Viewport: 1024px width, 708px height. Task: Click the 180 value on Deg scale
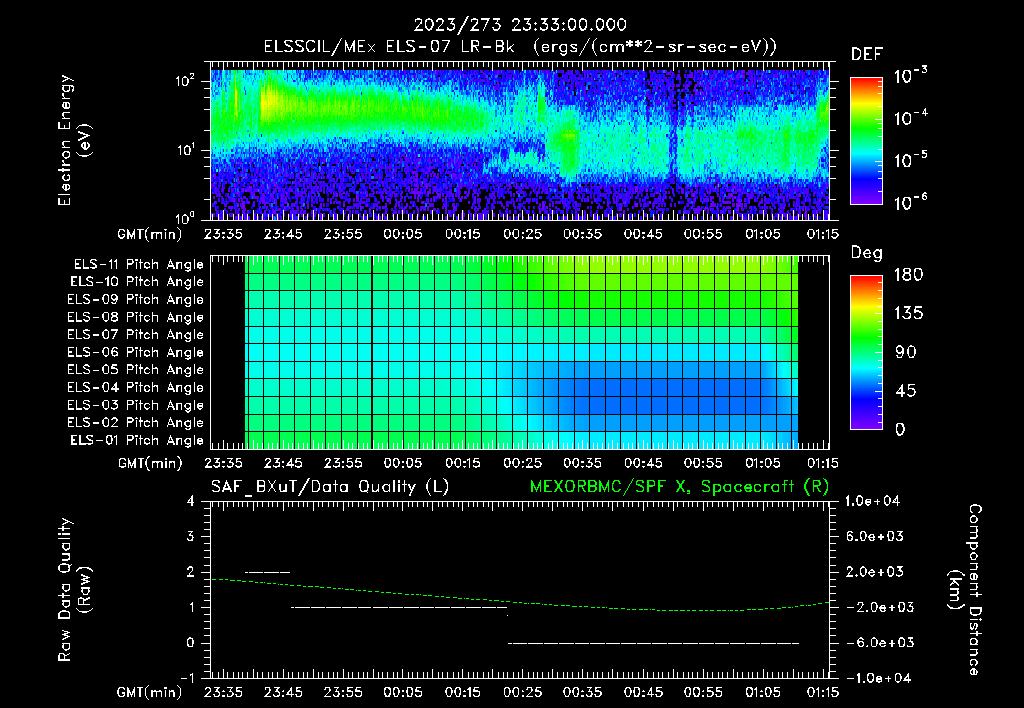click(x=908, y=275)
